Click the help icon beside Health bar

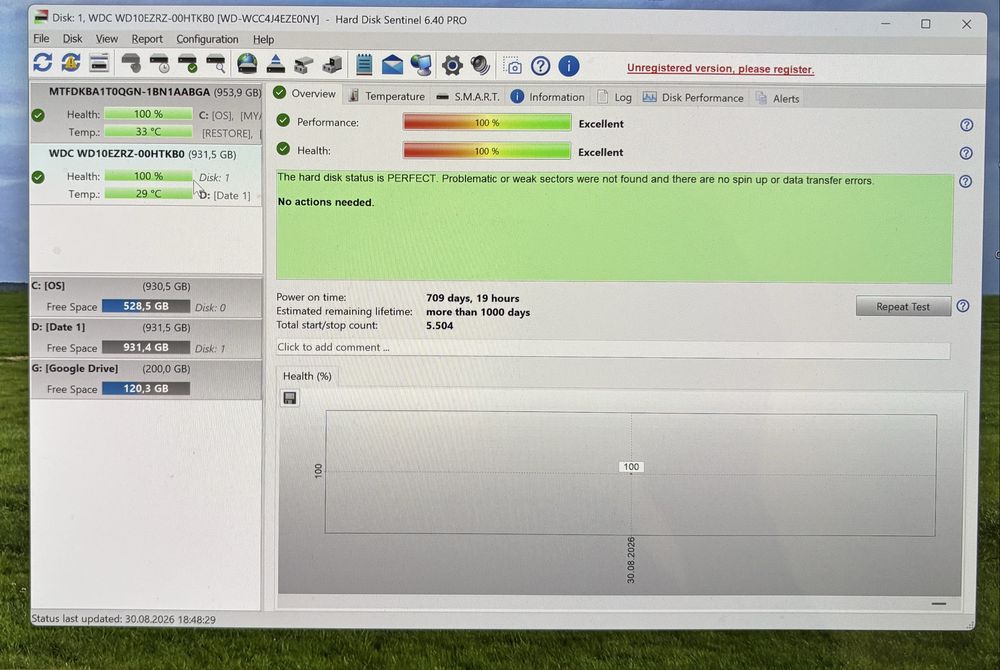966,153
